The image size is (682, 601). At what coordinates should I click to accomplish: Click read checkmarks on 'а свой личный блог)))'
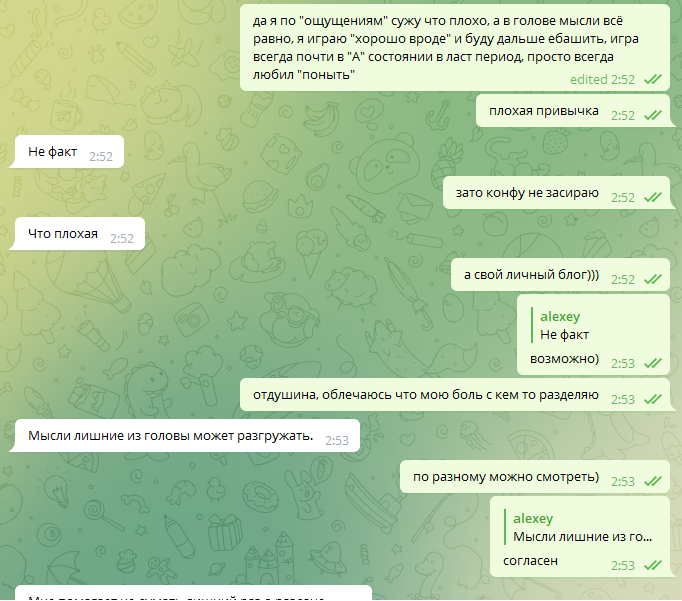point(653,279)
